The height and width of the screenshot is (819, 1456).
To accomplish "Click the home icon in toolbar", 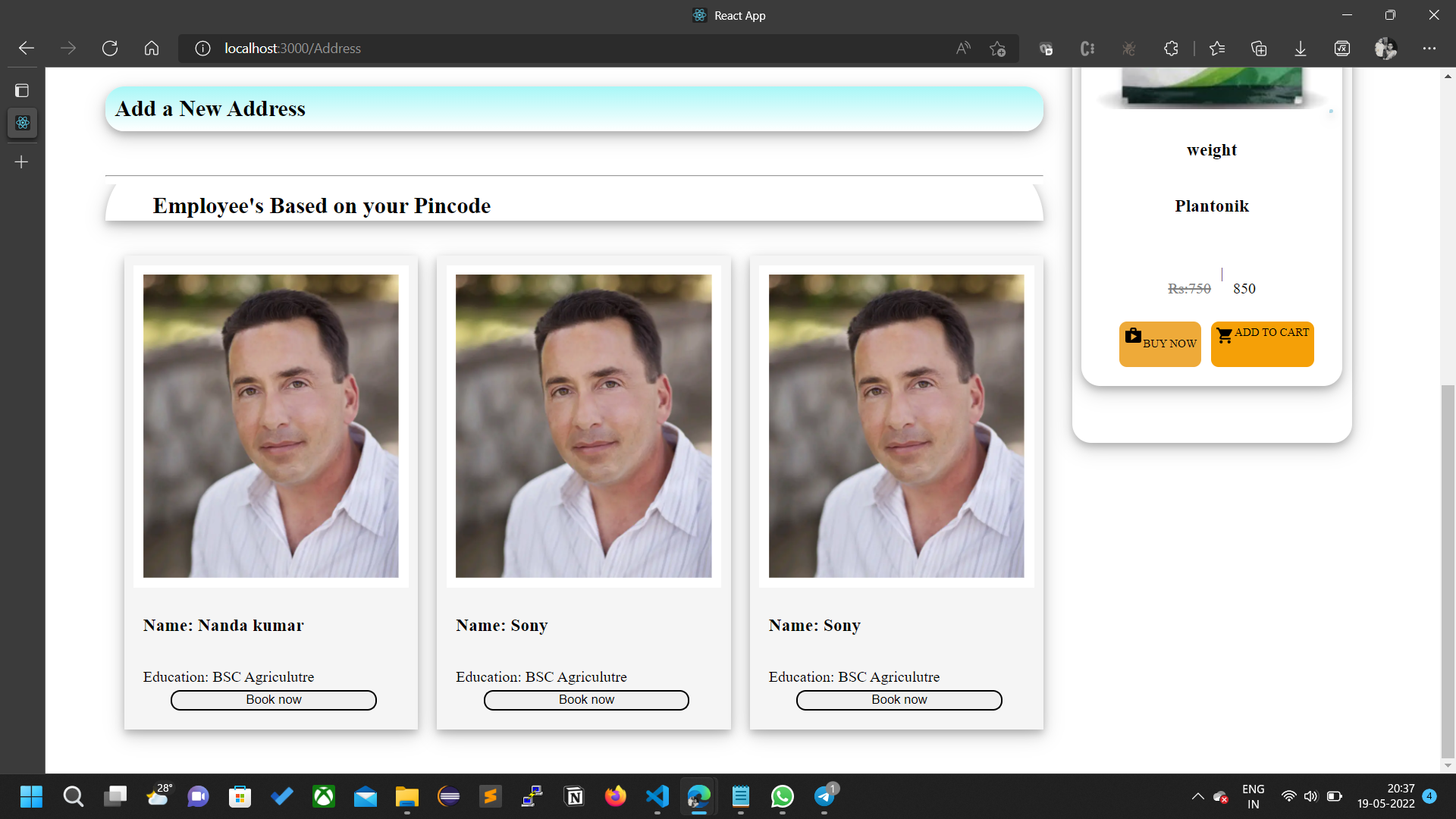I will coord(152,49).
